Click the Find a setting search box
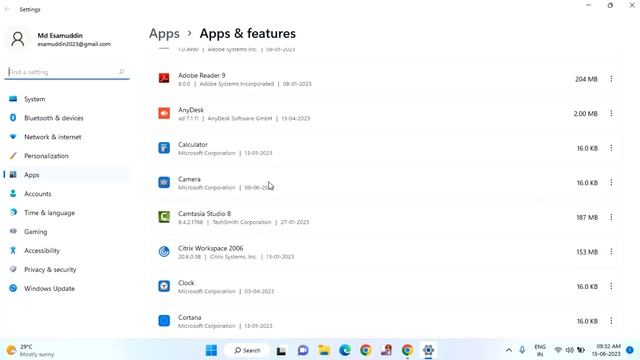Viewport: 640px width, 360px height. coord(67,72)
